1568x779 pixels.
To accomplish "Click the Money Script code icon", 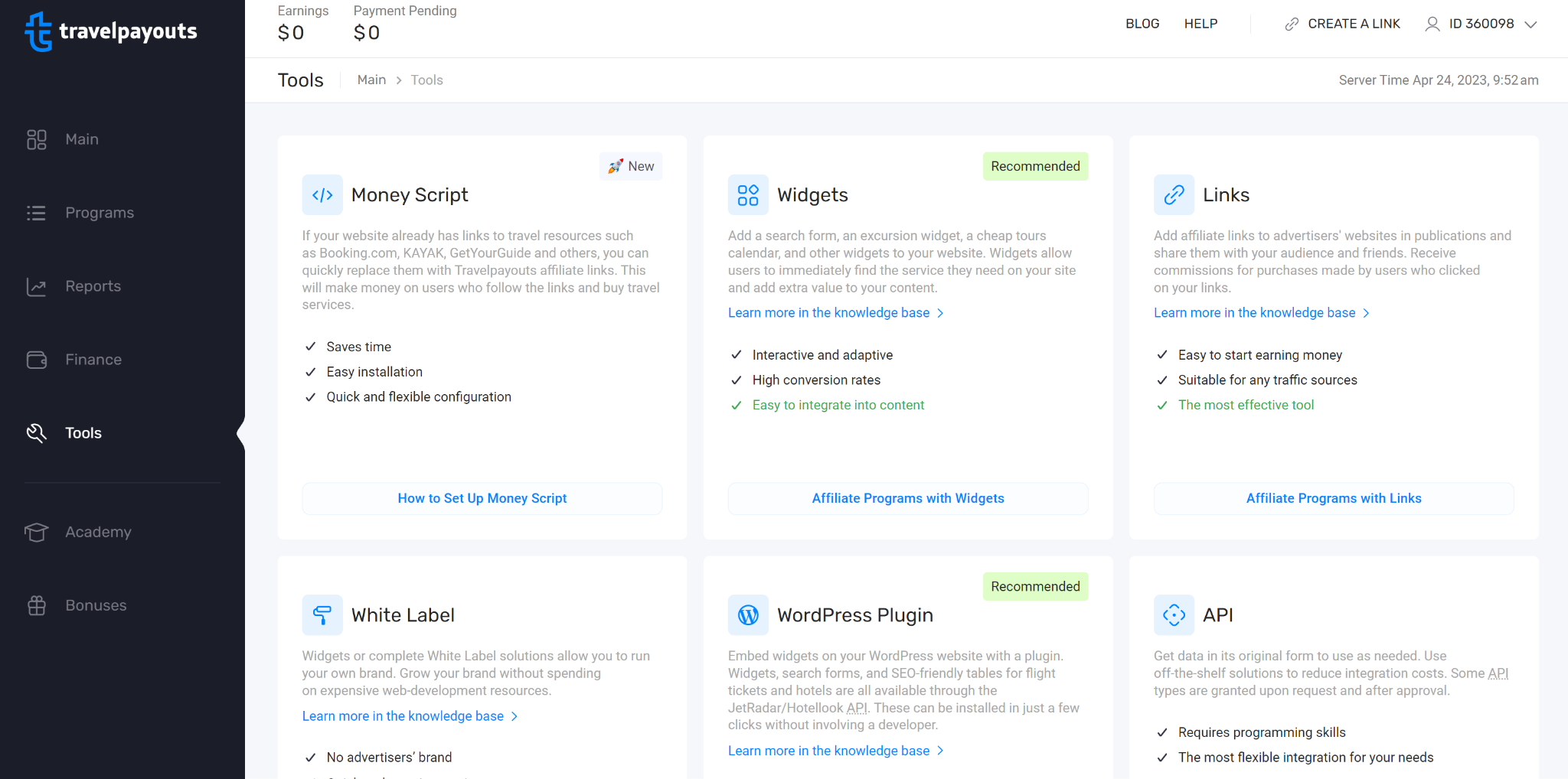I will (x=322, y=195).
